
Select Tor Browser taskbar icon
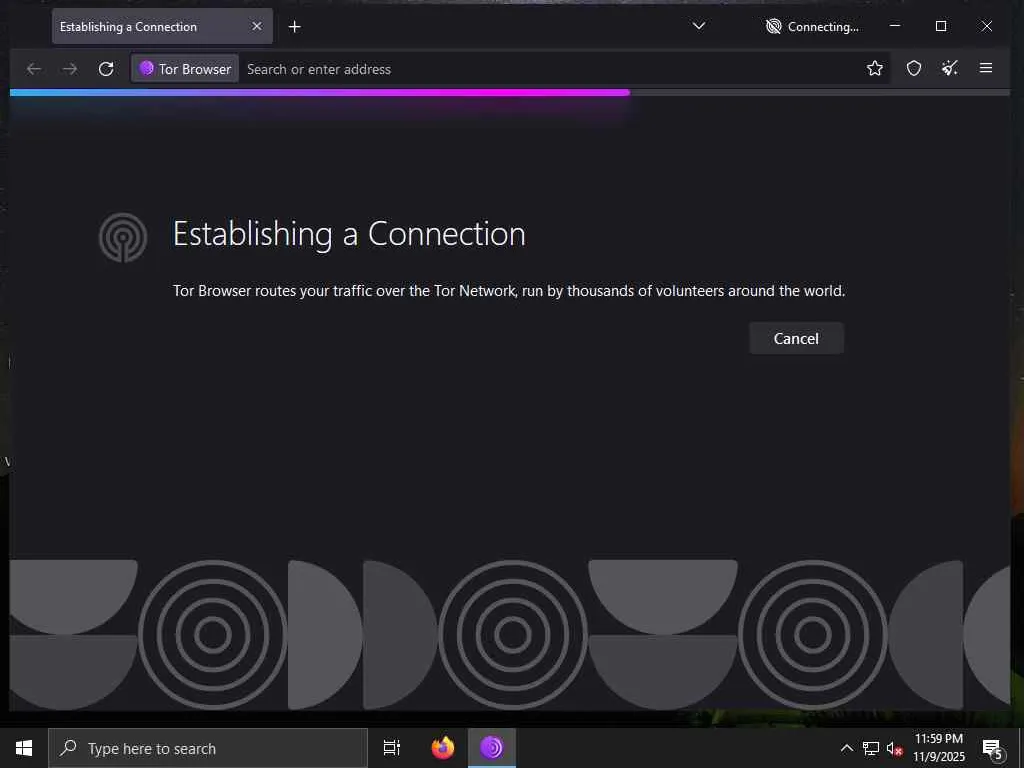pyautogui.click(x=492, y=748)
